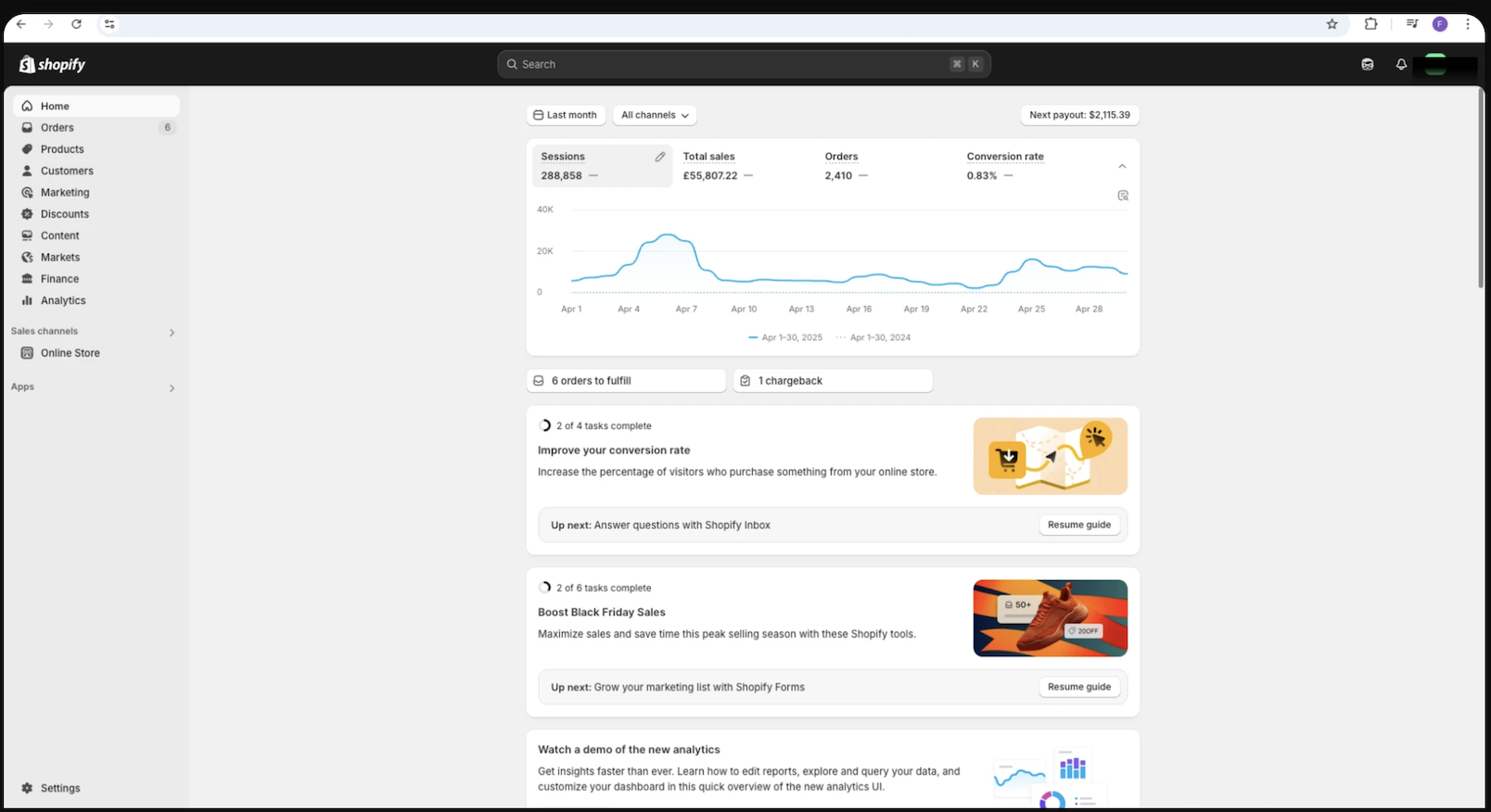Viewport: 1491px width, 812px height.
Task: Go to Discounts in the sidebar
Action: tap(96, 214)
